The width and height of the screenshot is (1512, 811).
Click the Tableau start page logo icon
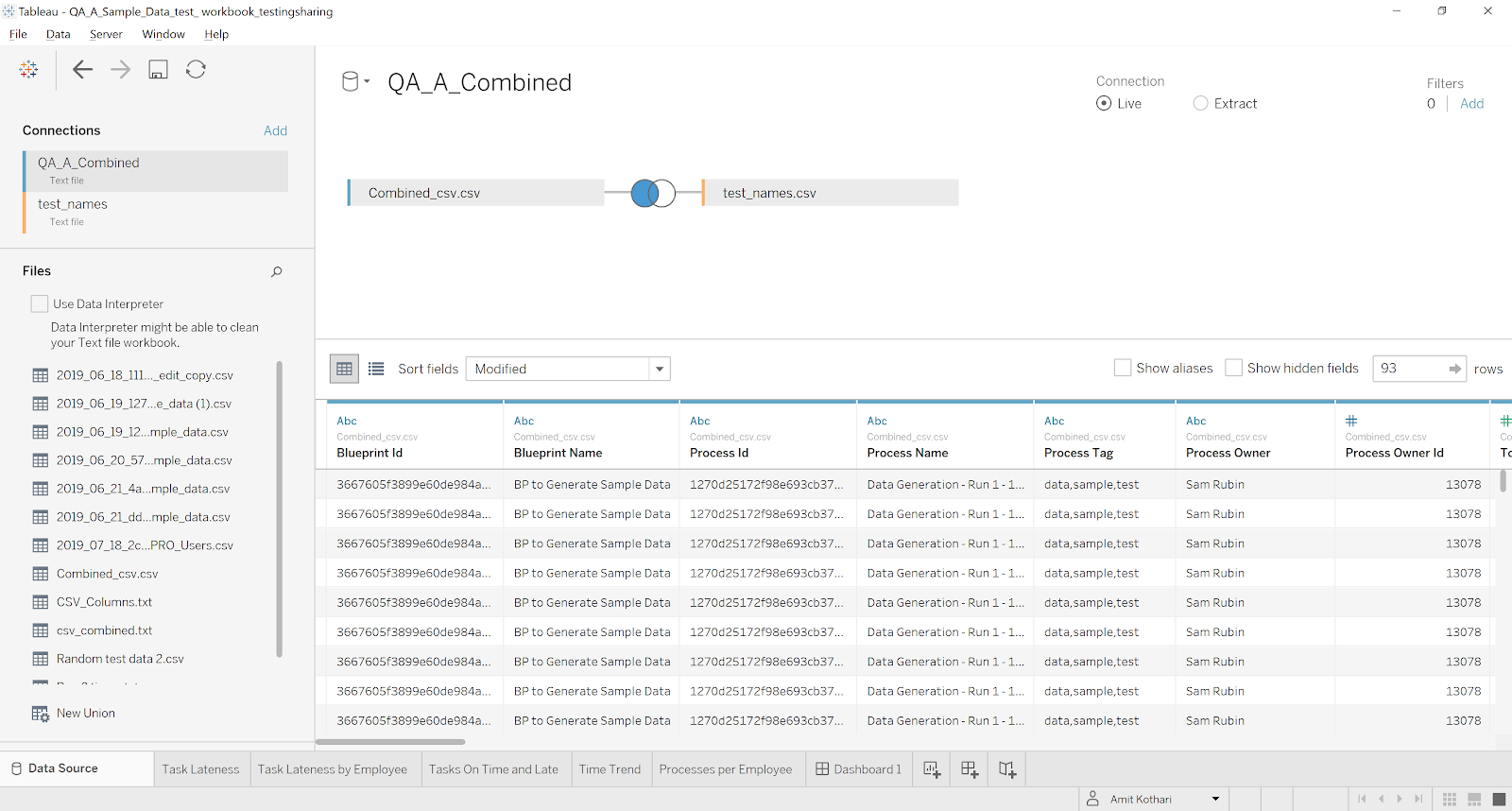tap(28, 69)
